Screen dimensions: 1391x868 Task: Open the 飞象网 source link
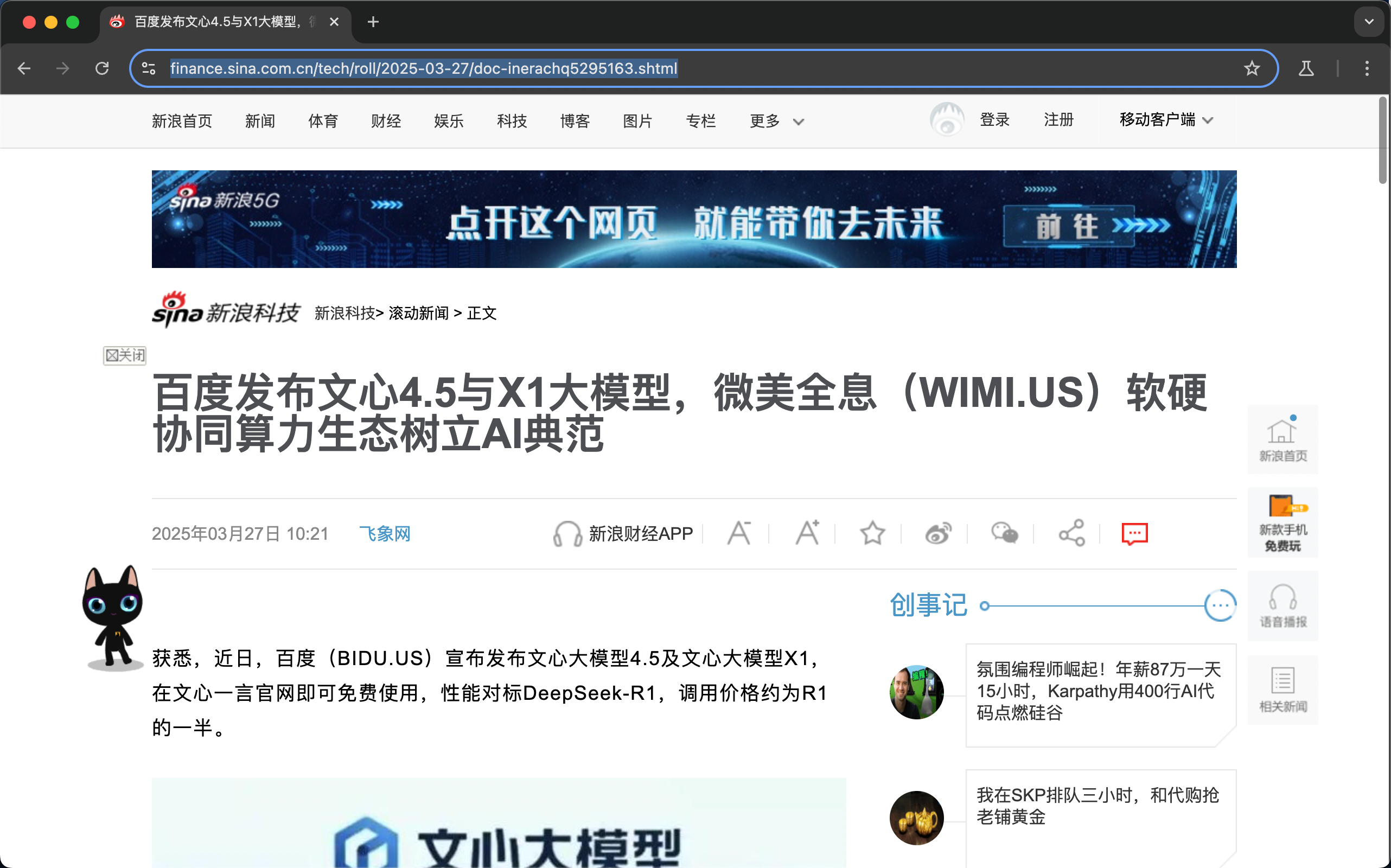point(385,533)
